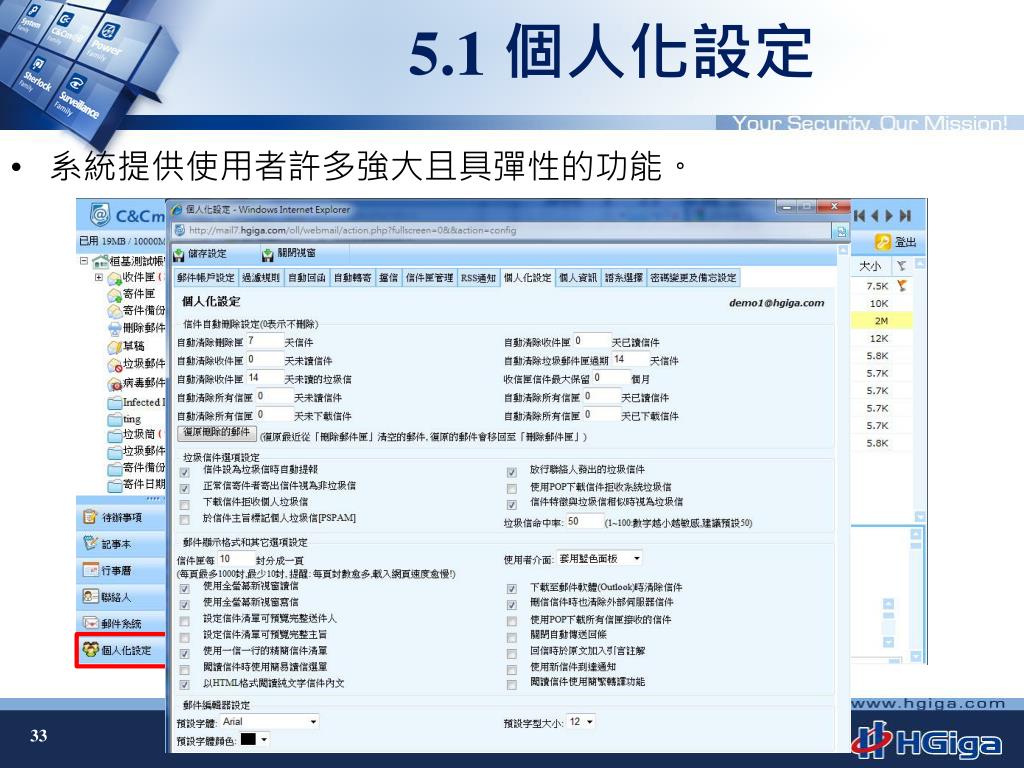Open 垃圾郵件 spam folder icon under 草稿
Image resolution: width=1024 pixels, height=768 pixels.
pyautogui.click(x=114, y=364)
